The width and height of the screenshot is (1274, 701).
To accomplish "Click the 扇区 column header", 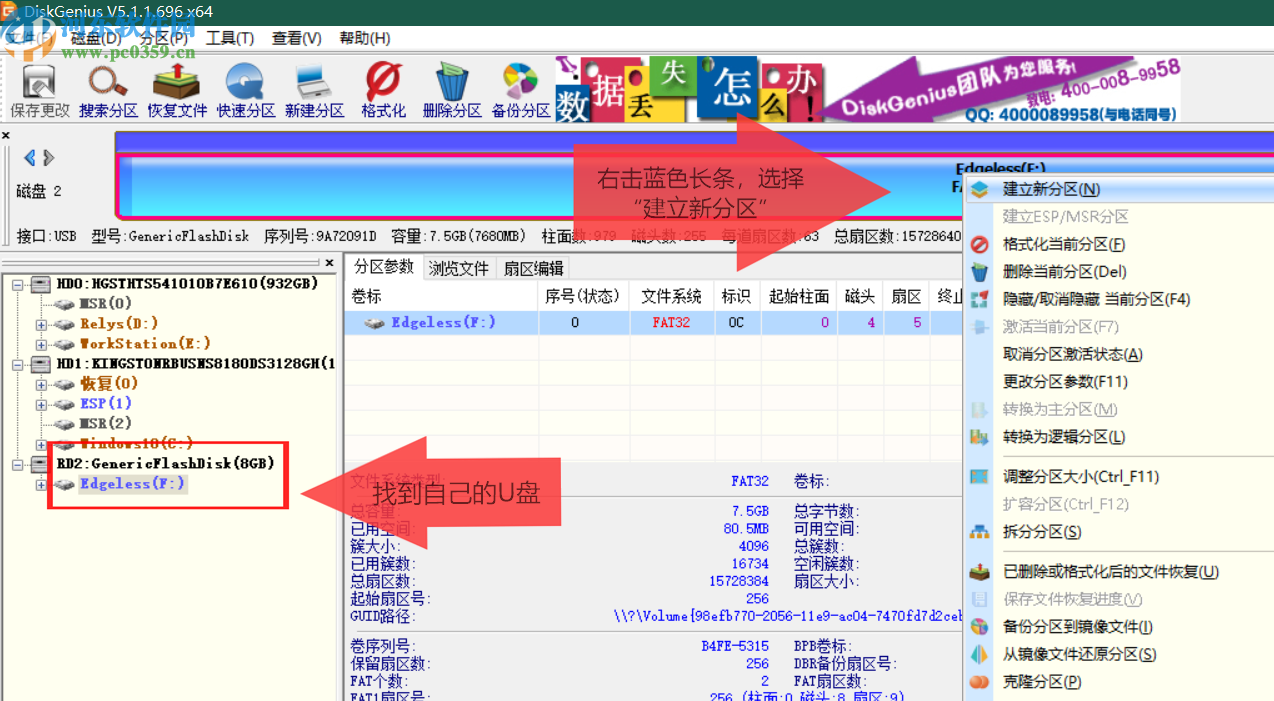I will 906,297.
